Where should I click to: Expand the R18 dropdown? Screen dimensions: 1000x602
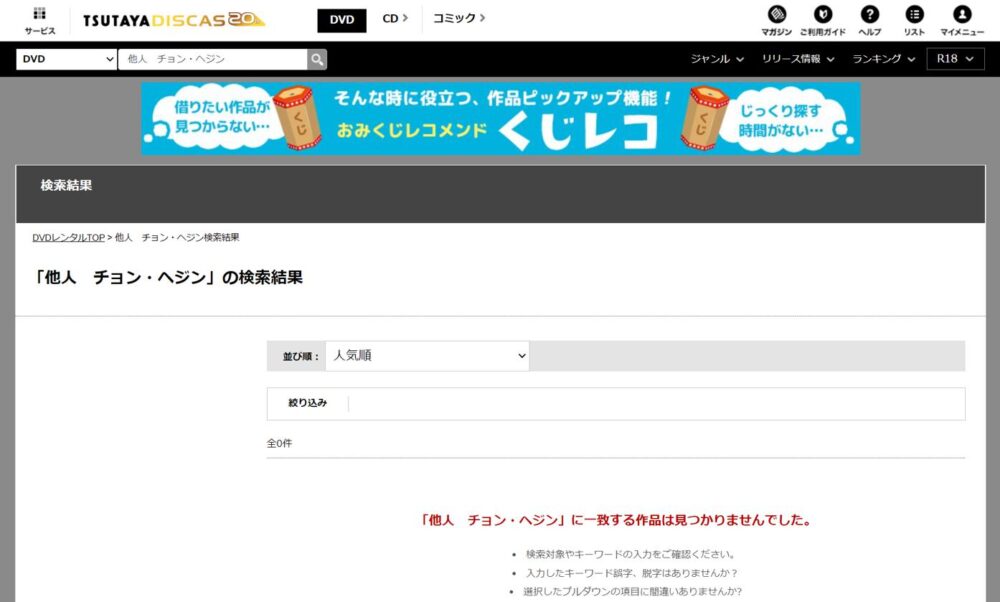coord(955,58)
